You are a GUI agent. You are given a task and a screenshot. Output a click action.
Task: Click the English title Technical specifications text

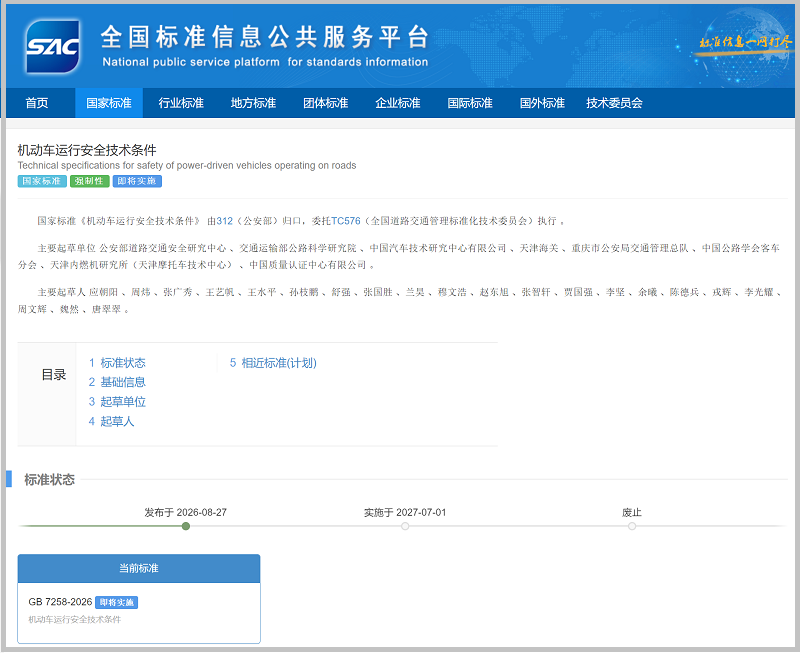pyautogui.click(x=187, y=165)
